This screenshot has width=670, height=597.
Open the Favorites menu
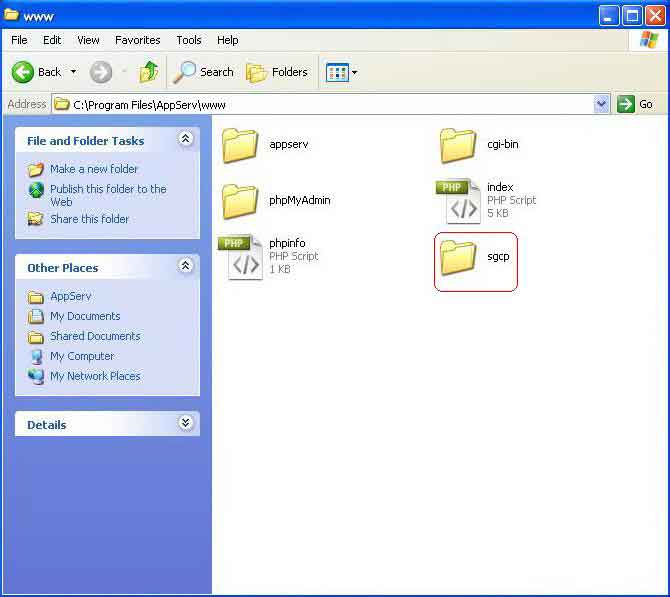click(x=138, y=40)
